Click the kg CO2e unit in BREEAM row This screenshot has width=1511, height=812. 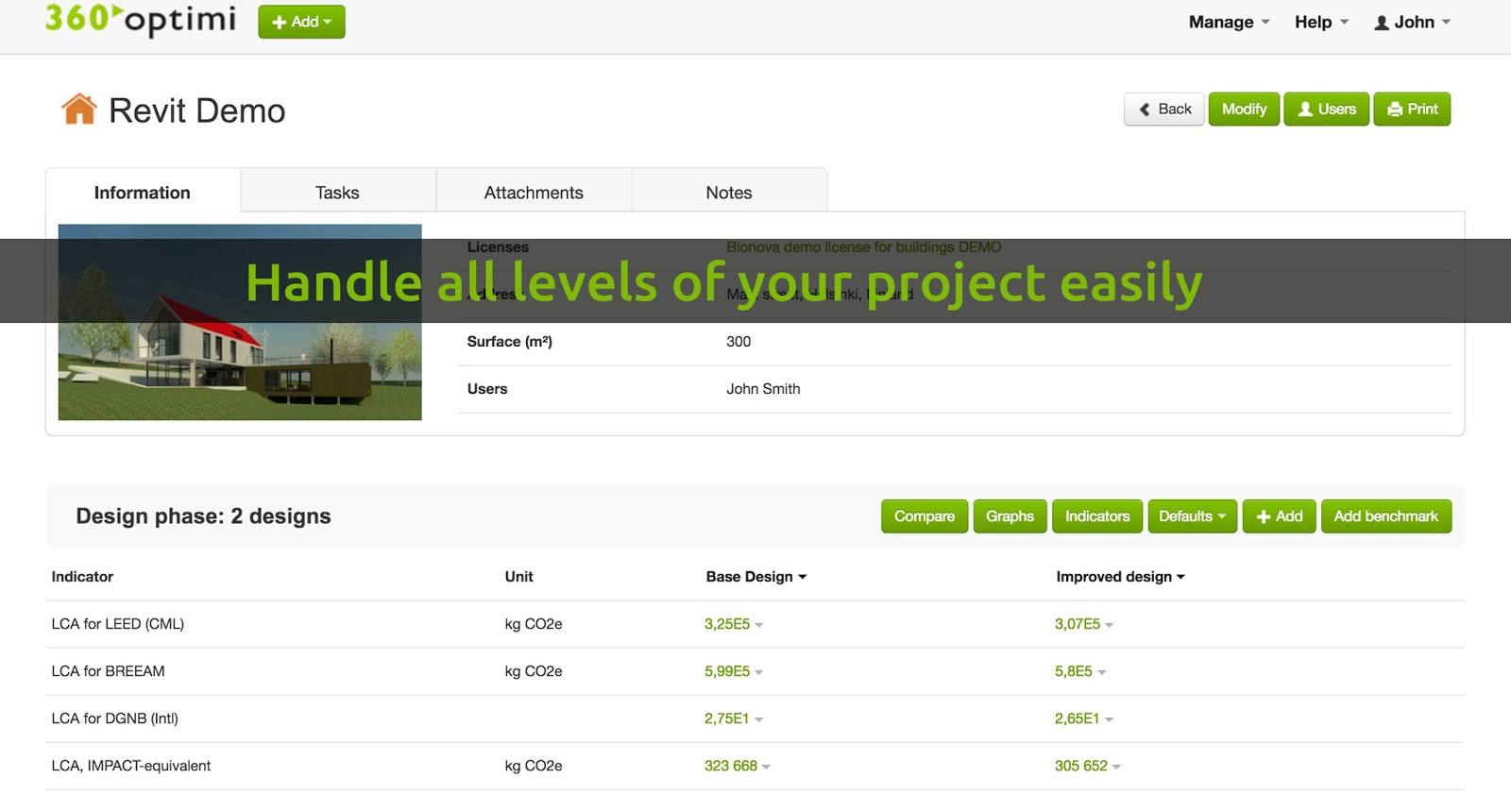(534, 671)
